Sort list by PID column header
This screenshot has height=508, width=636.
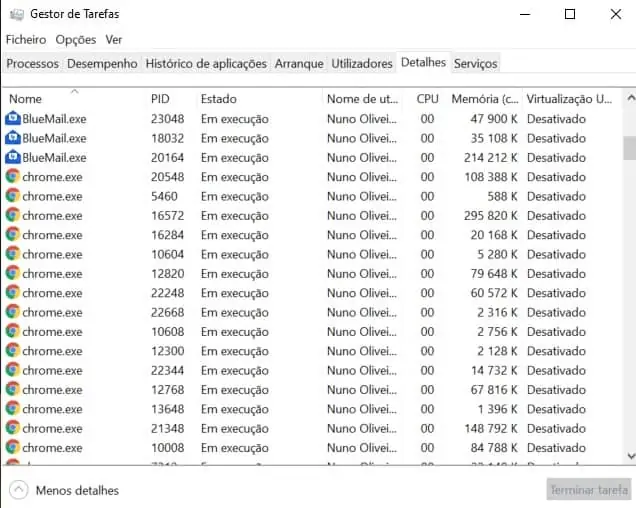(160, 99)
